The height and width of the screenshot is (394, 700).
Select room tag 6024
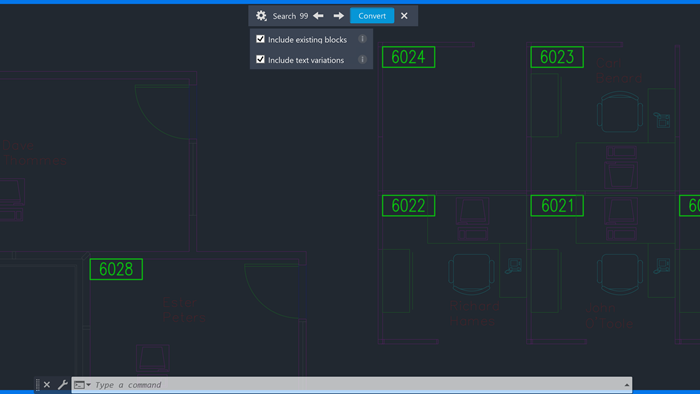[408, 57]
